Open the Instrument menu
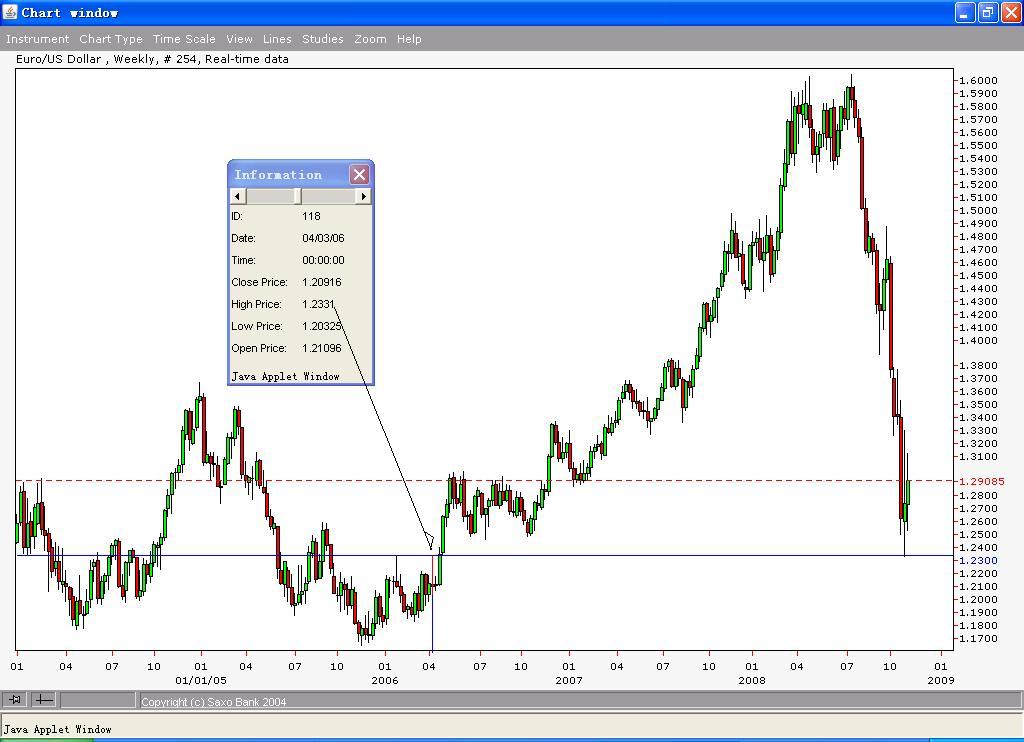 click(37, 39)
